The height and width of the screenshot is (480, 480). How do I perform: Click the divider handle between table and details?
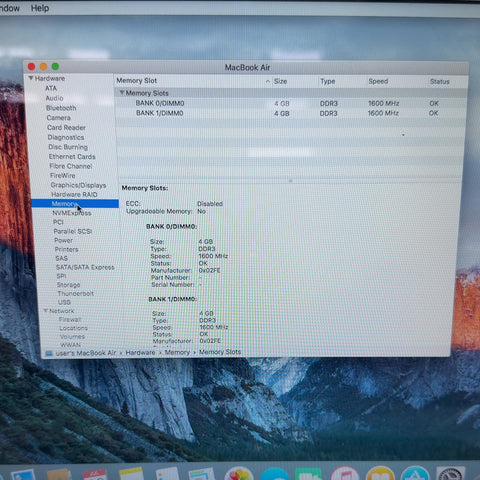(x=290, y=181)
